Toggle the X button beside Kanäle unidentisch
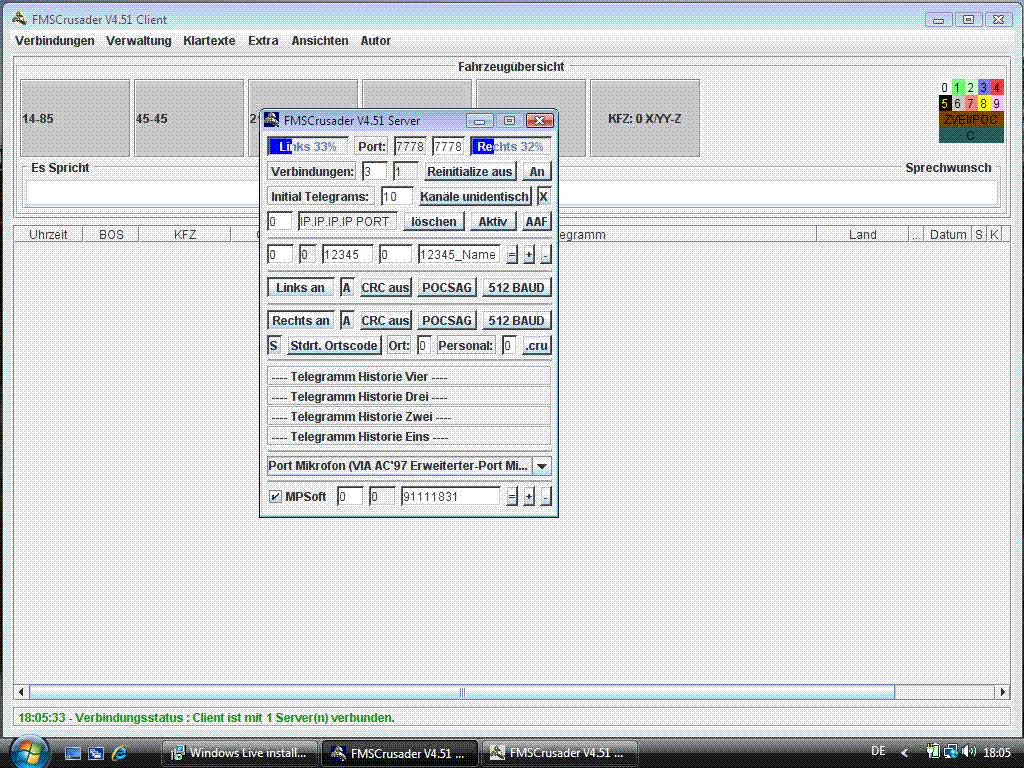 tap(543, 197)
